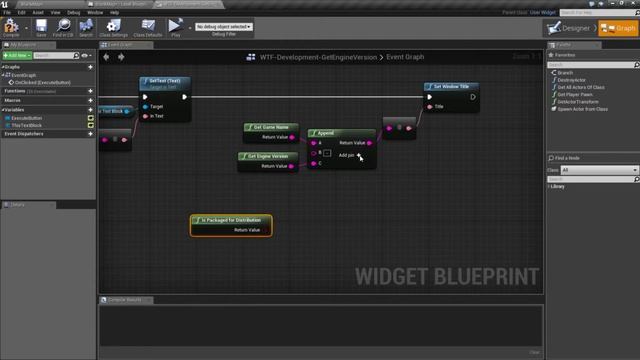Click the blueprint icon before the breadcrumb title
The width and height of the screenshot is (640, 360).
point(251,57)
